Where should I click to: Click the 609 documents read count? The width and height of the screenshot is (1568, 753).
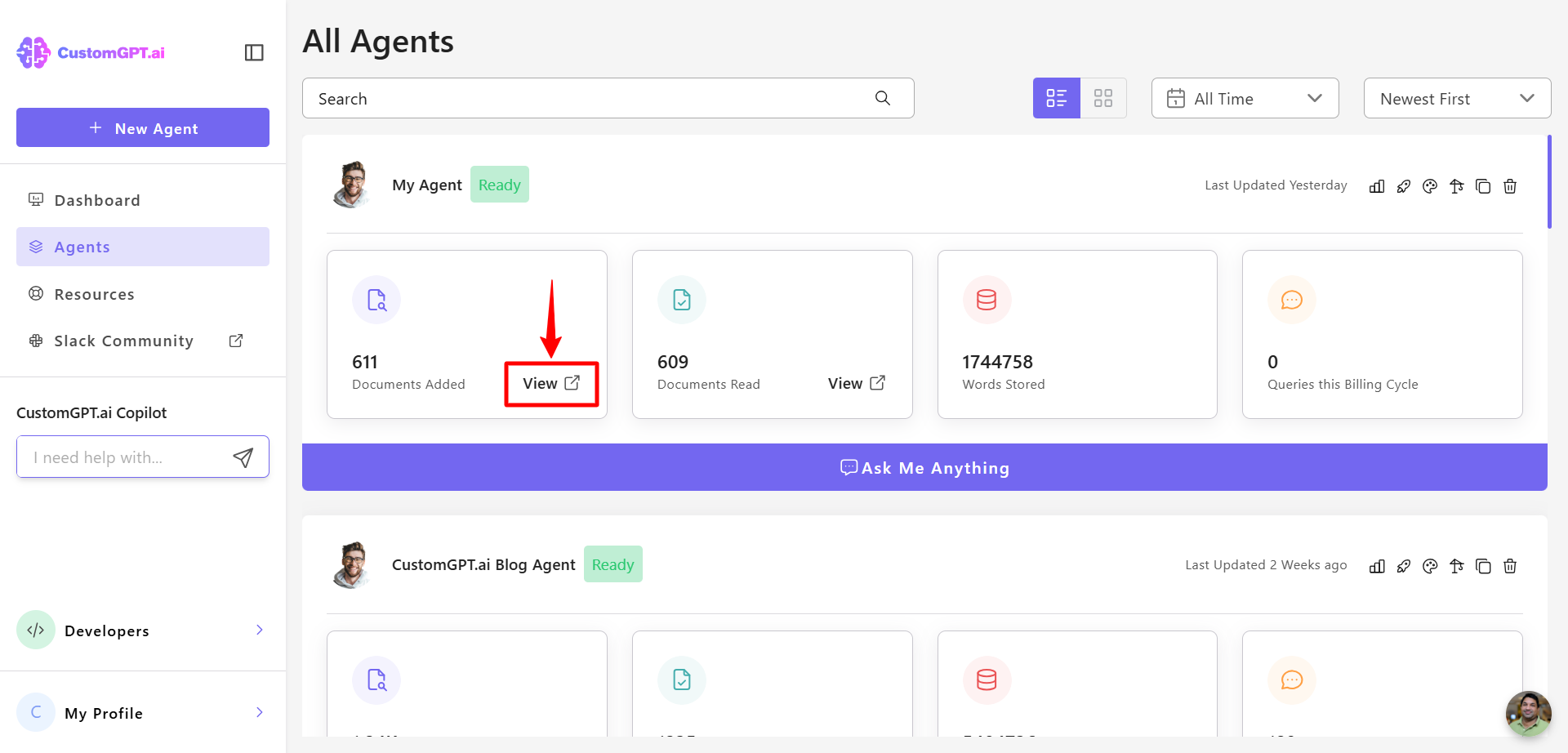[673, 362]
